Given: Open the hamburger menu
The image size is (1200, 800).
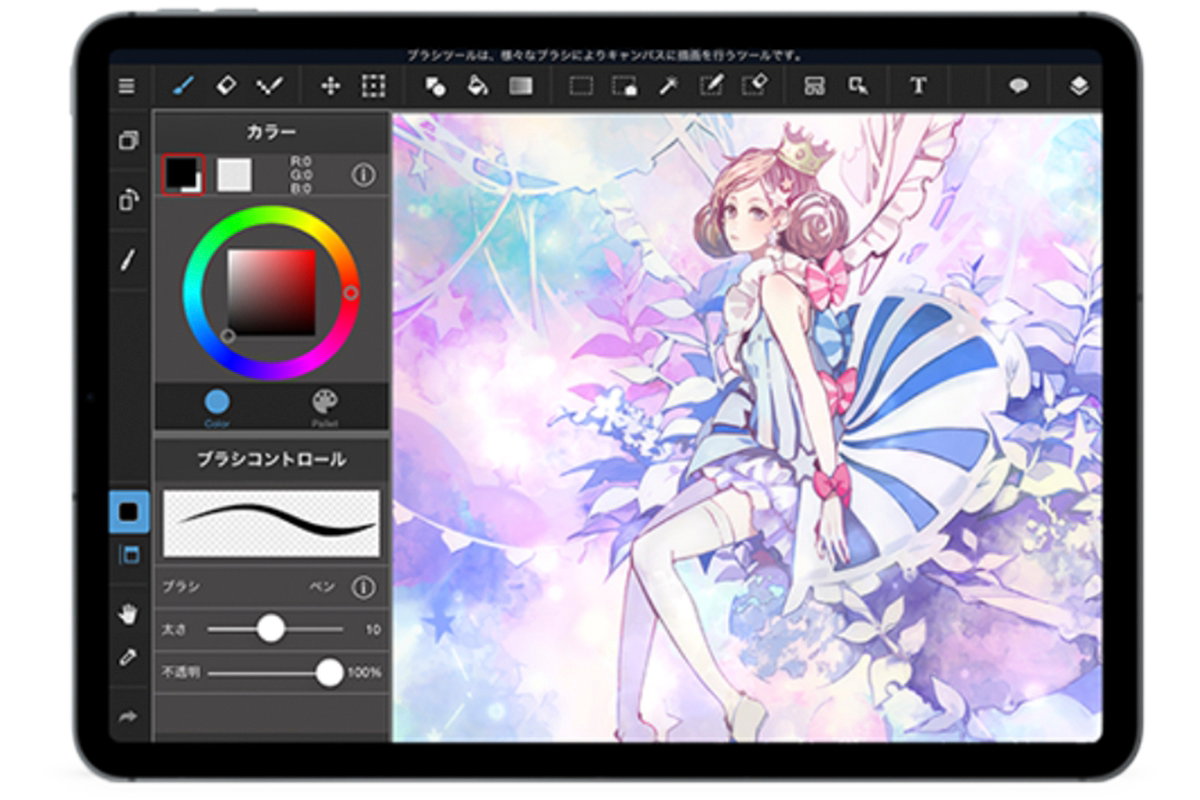Looking at the screenshot, I should coord(126,87).
